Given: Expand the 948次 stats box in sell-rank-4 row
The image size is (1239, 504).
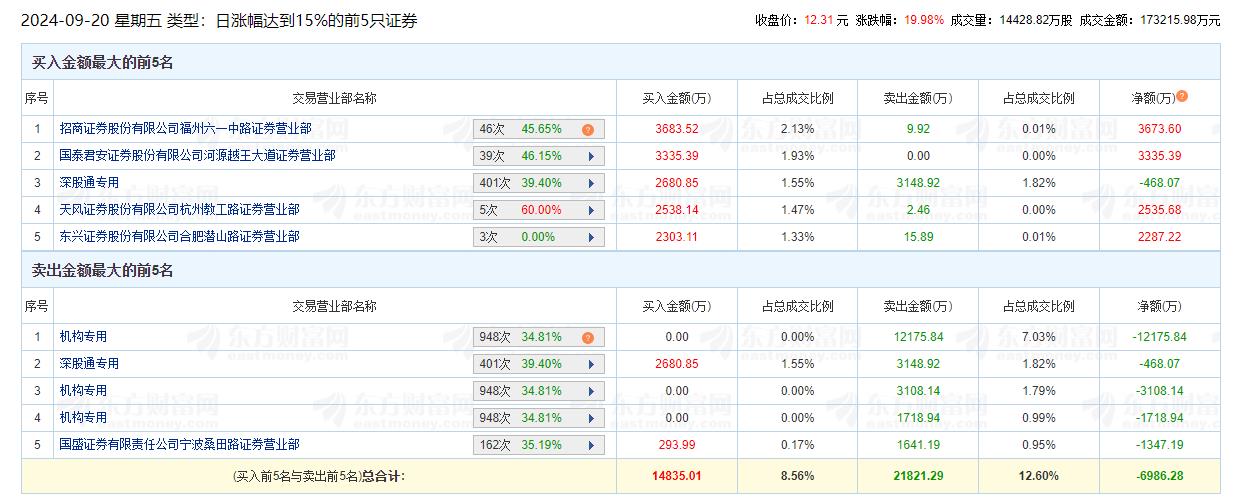Looking at the screenshot, I should pos(539,418).
